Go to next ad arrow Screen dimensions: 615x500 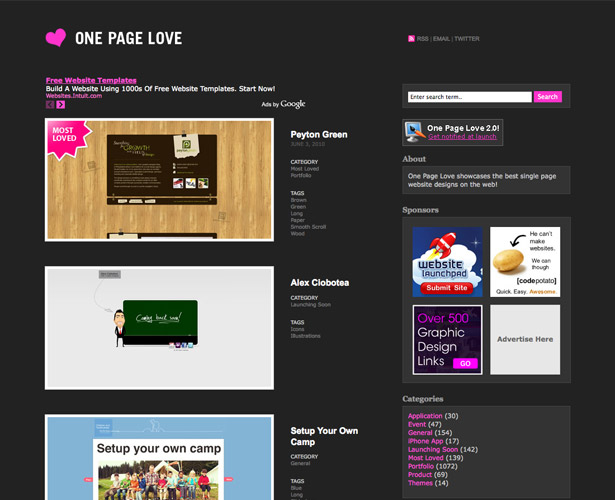[61, 104]
